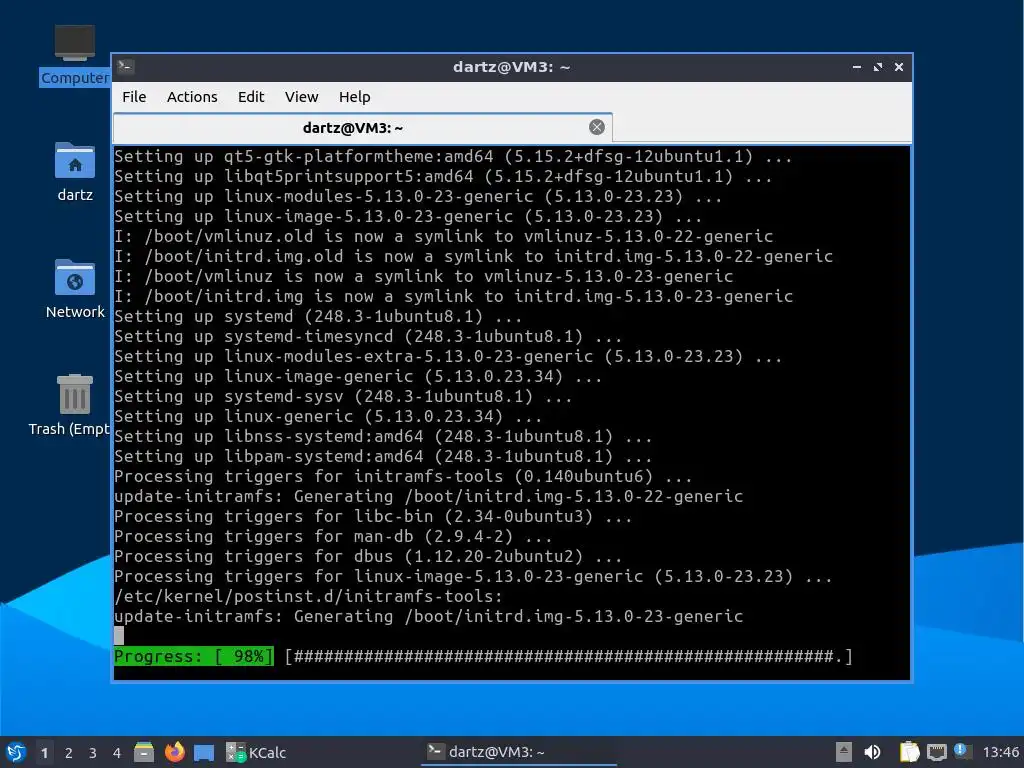Close the terminal window
The height and width of the screenshot is (768, 1024).
[899, 67]
